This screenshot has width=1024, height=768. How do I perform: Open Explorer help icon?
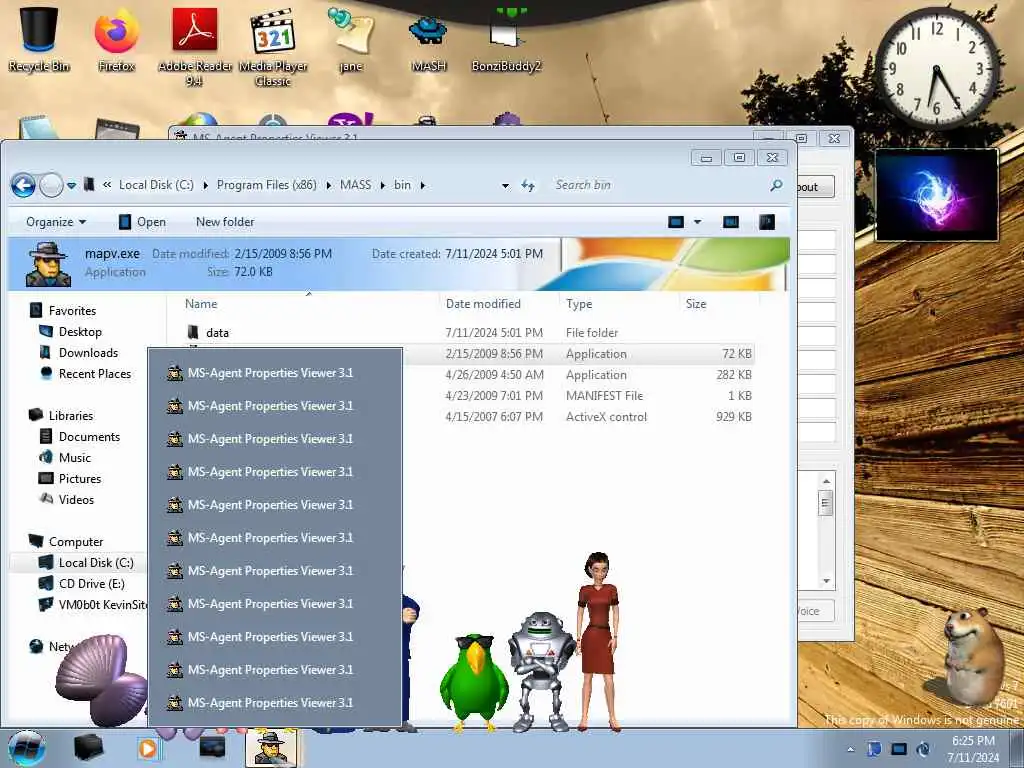(767, 222)
